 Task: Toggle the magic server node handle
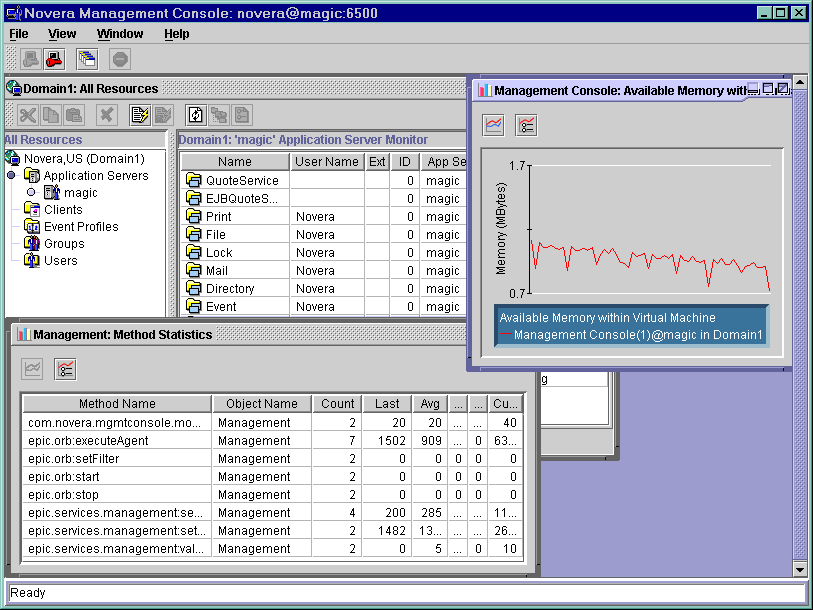(x=31, y=192)
